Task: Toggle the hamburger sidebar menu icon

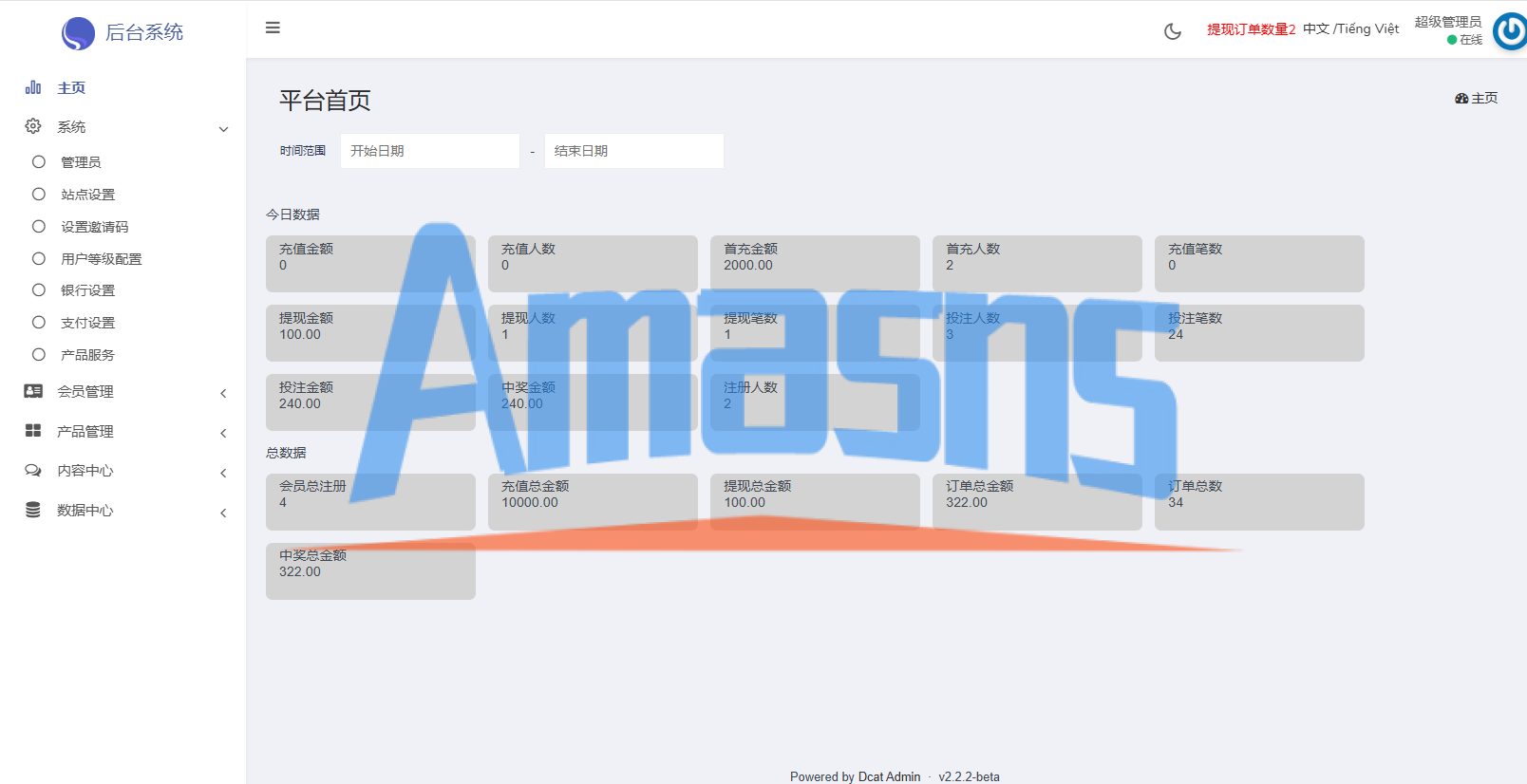Action: (273, 28)
